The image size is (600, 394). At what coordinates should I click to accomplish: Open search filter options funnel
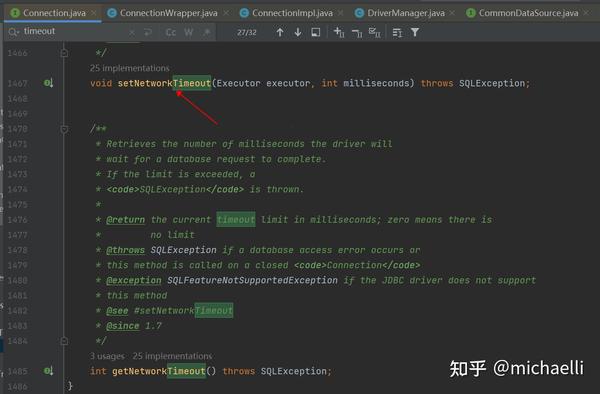415,33
